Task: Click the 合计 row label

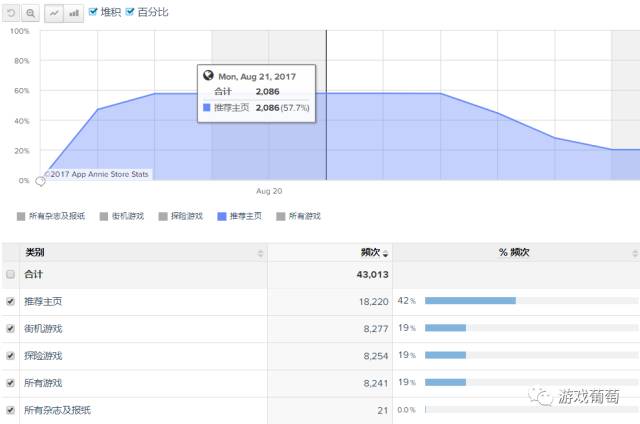Action: pos(33,274)
